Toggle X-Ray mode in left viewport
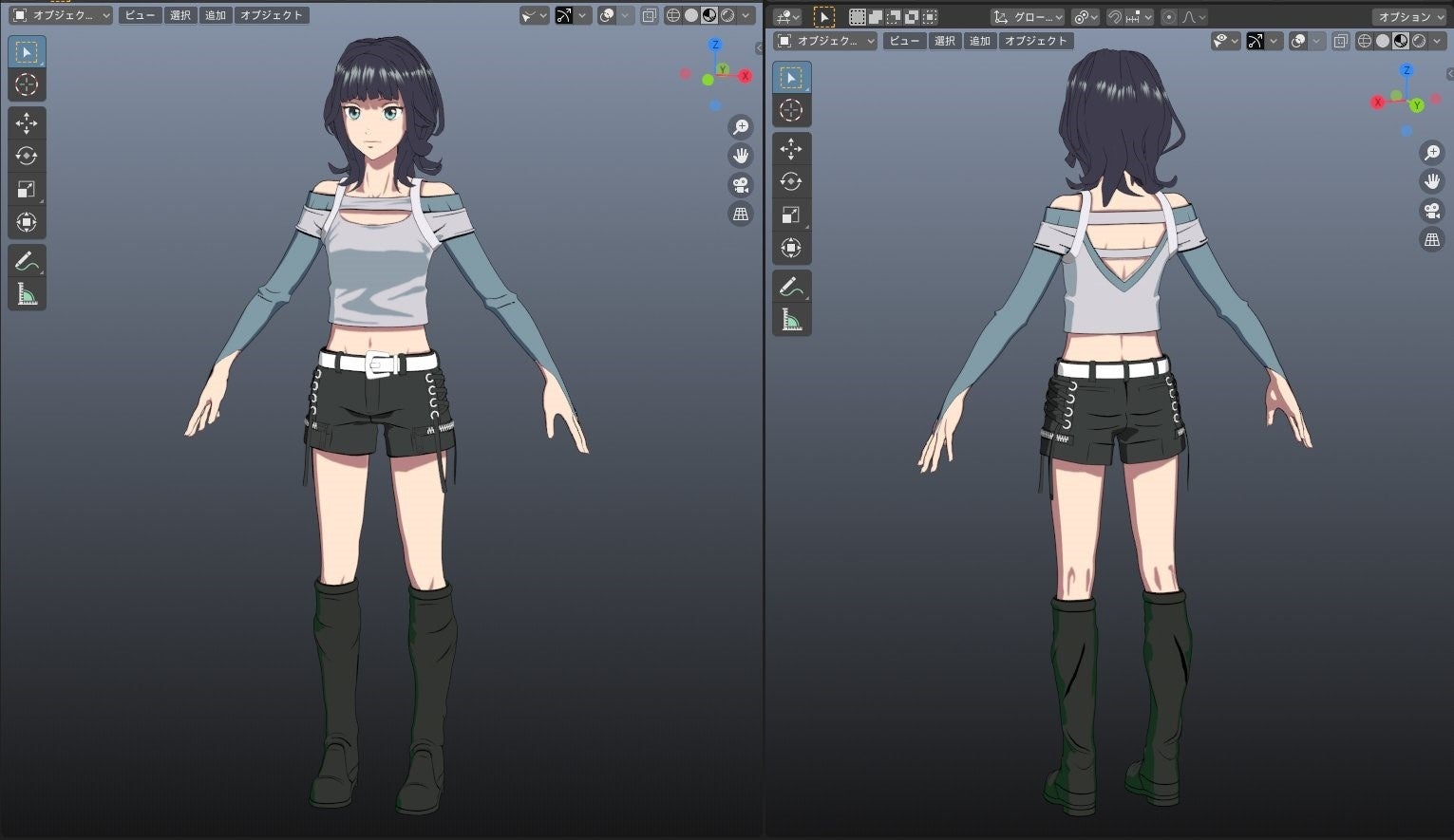Image resolution: width=1454 pixels, height=840 pixels. pos(650,15)
